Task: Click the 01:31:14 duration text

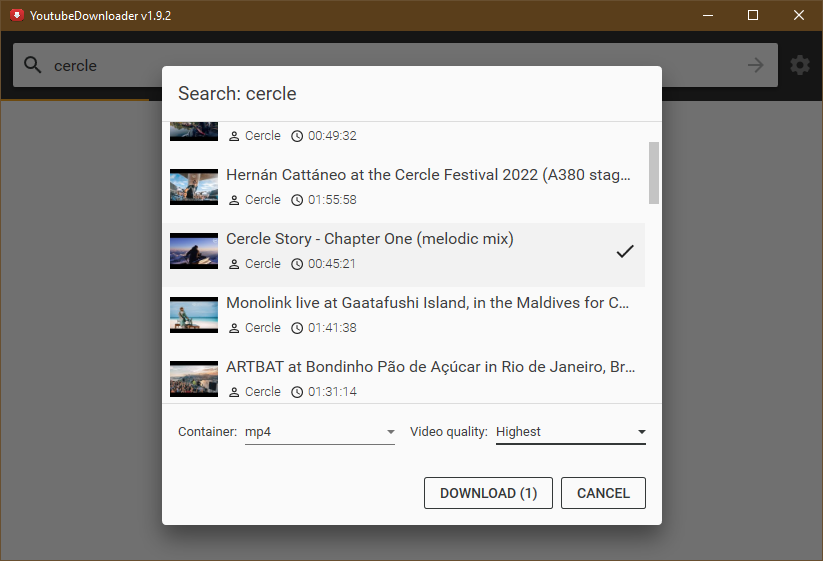Action: pos(332,392)
